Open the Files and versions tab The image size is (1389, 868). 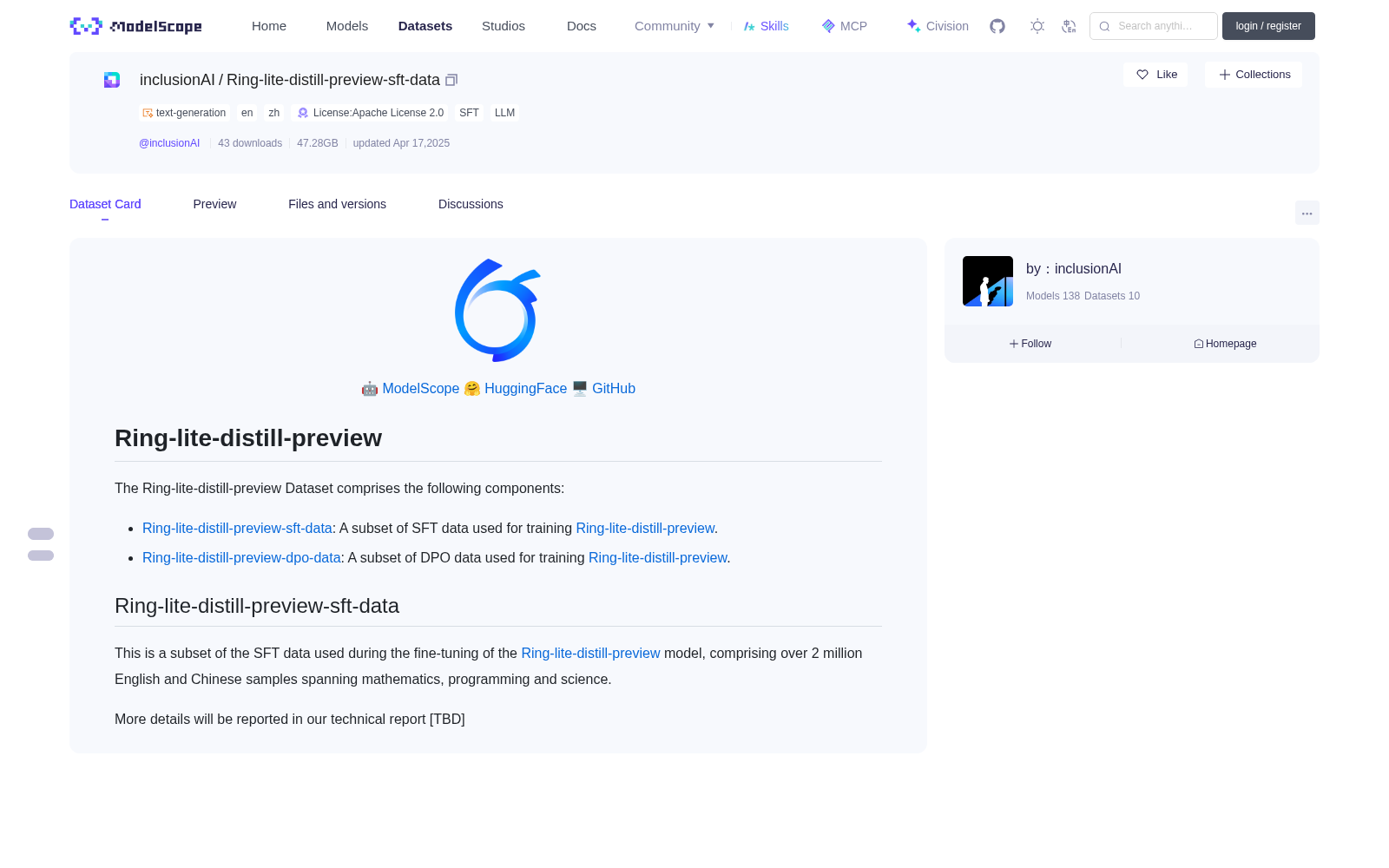[x=337, y=204]
